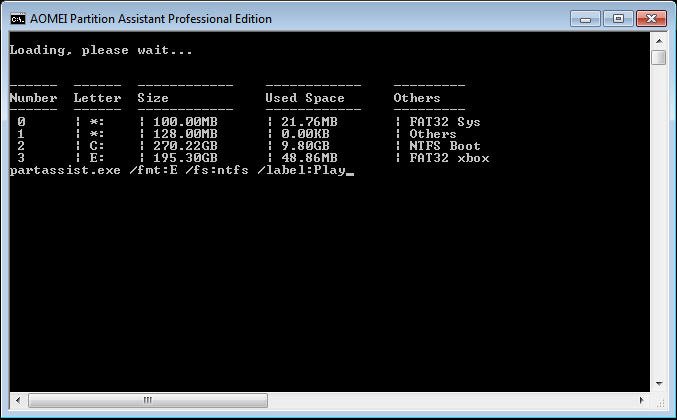Click the 'C:' drive letter

coord(97,146)
